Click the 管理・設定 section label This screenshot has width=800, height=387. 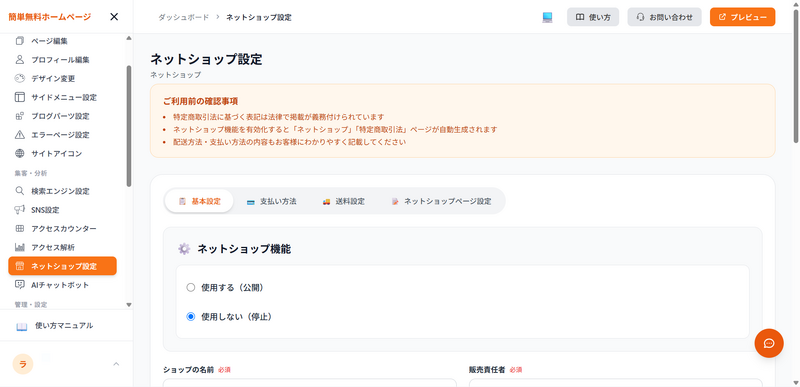point(31,304)
